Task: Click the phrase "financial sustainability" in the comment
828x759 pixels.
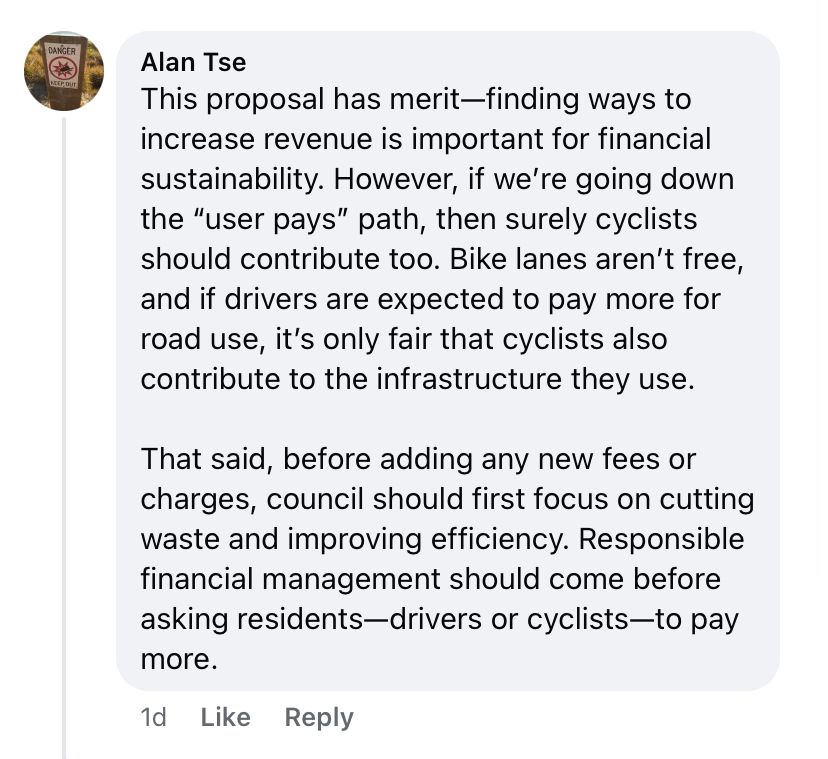Action: (x=426, y=159)
